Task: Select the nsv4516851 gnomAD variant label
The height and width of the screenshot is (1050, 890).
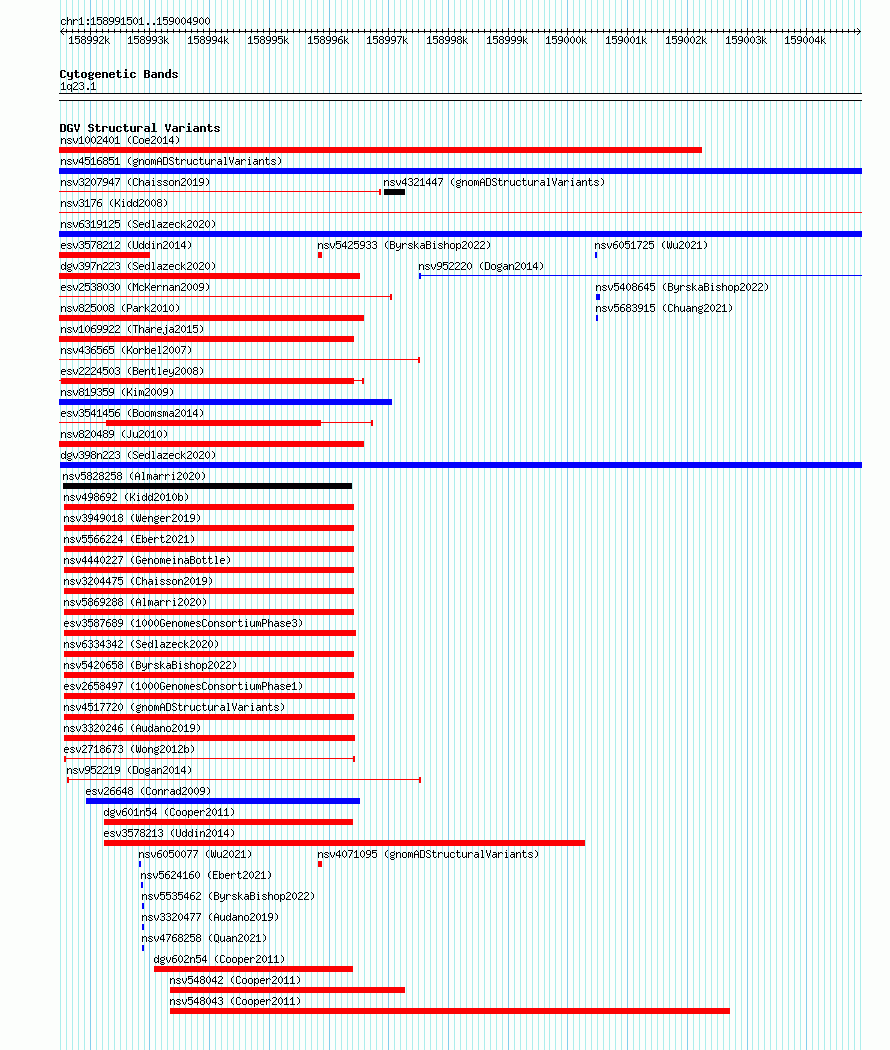Action: point(171,161)
